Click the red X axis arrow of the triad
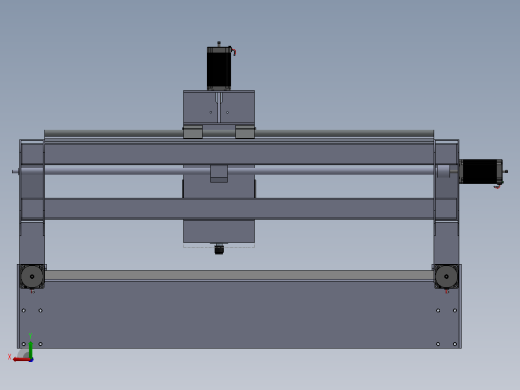Image resolution: width=520 pixels, height=390 pixels. click(x=22, y=359)
